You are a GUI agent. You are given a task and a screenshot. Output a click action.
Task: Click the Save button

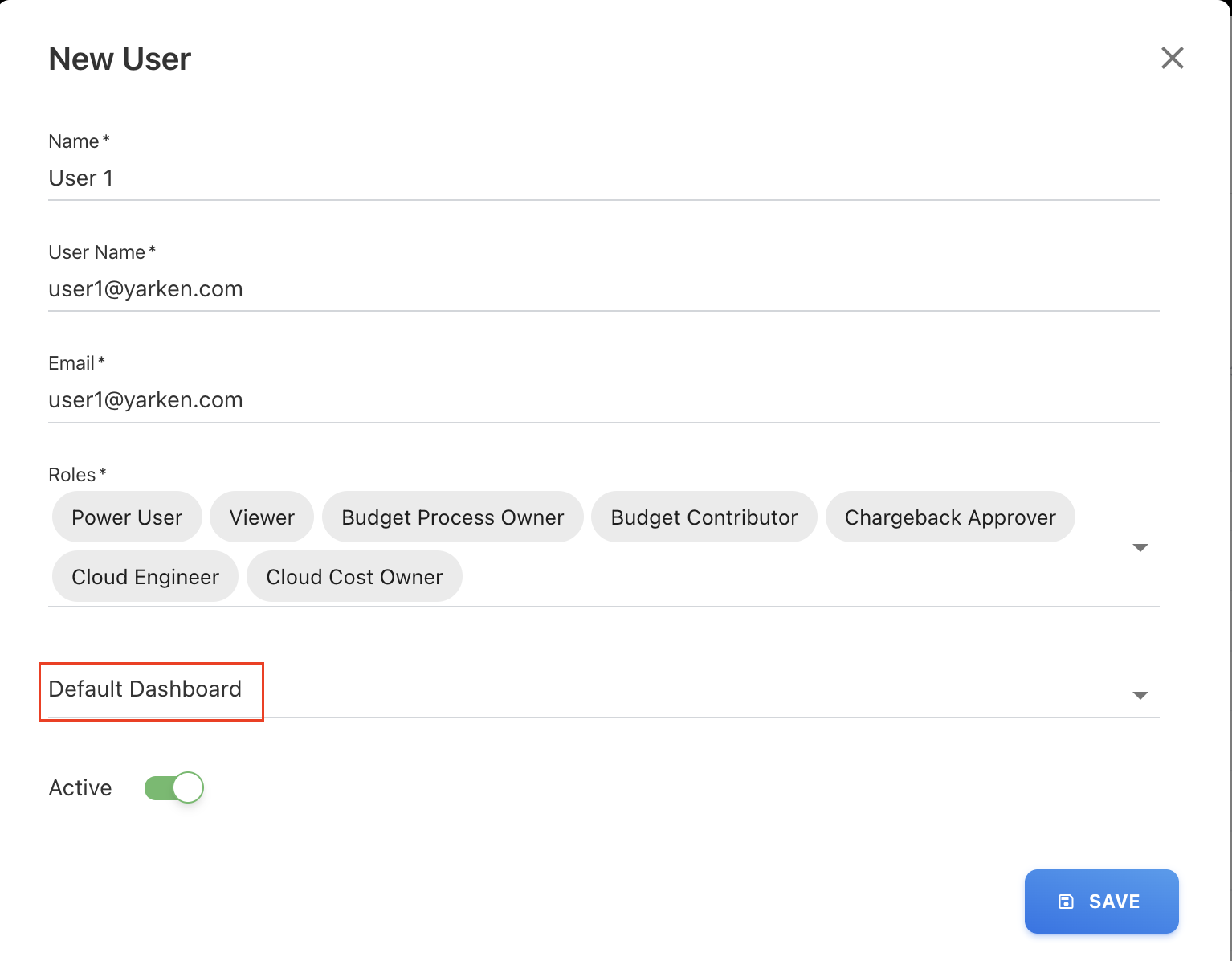point(1101,902)
